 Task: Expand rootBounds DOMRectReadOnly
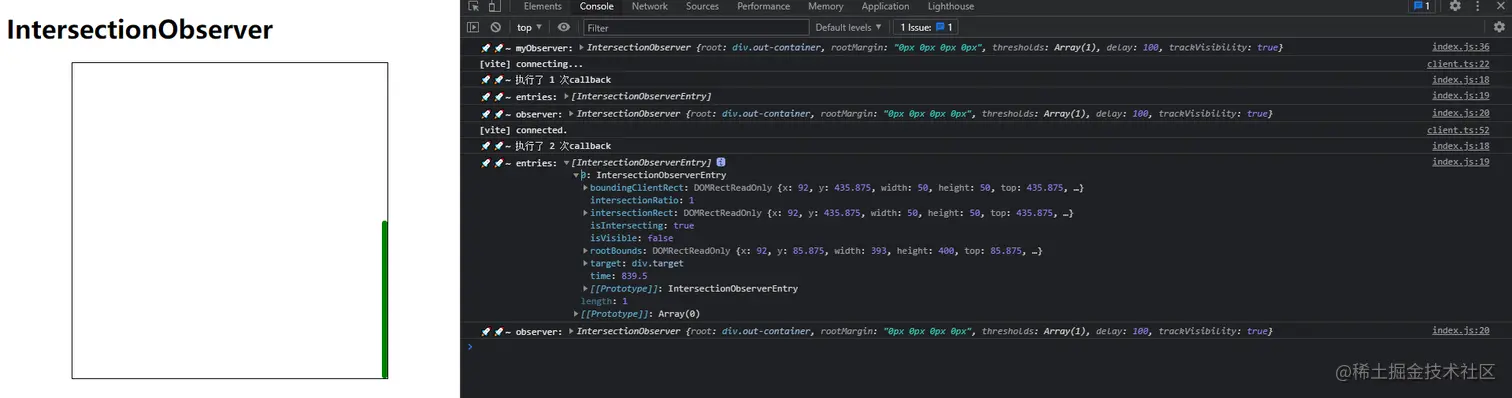(586, 251)
